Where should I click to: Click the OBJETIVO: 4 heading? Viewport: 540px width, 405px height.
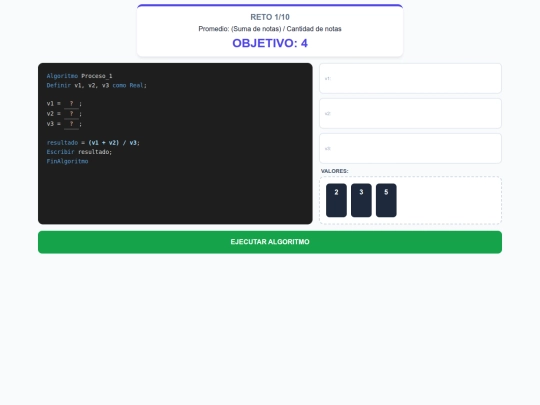[x=270, y=43]
